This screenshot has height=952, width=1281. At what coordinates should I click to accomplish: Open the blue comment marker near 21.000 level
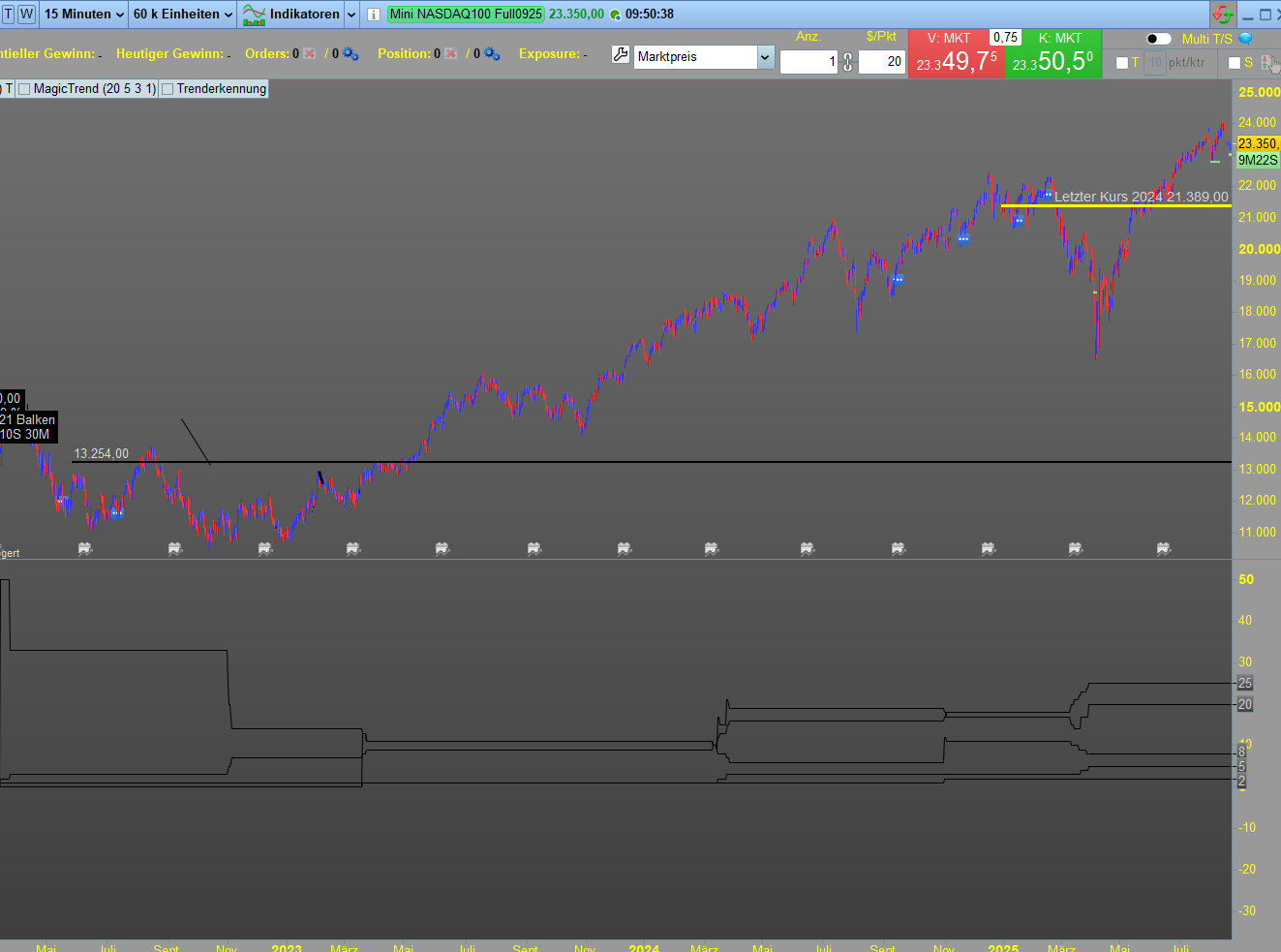pyautogui.click(x=1018, y=221)
